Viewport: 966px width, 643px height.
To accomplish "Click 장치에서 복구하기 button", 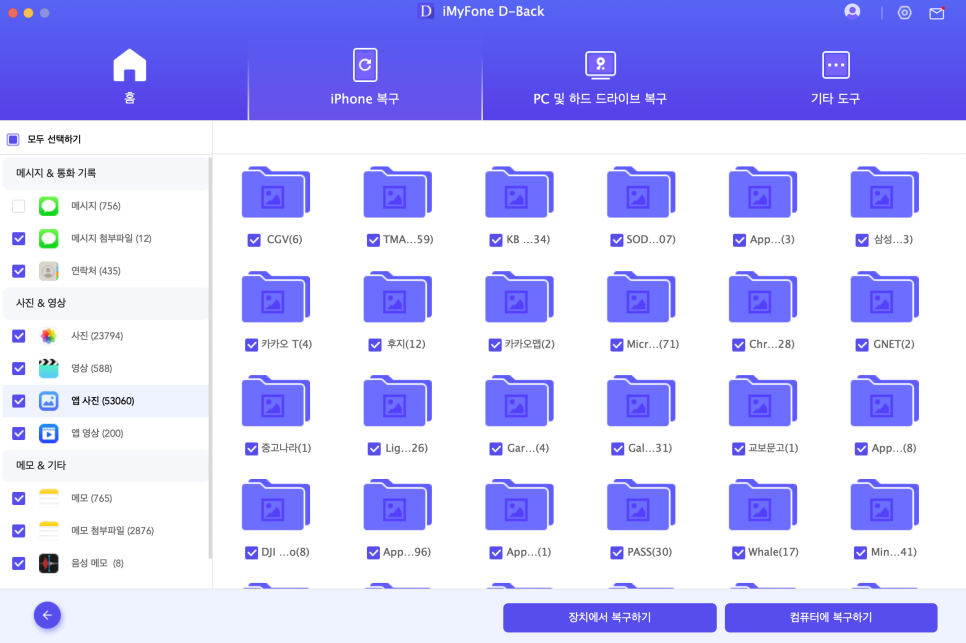I will (610, 617).
